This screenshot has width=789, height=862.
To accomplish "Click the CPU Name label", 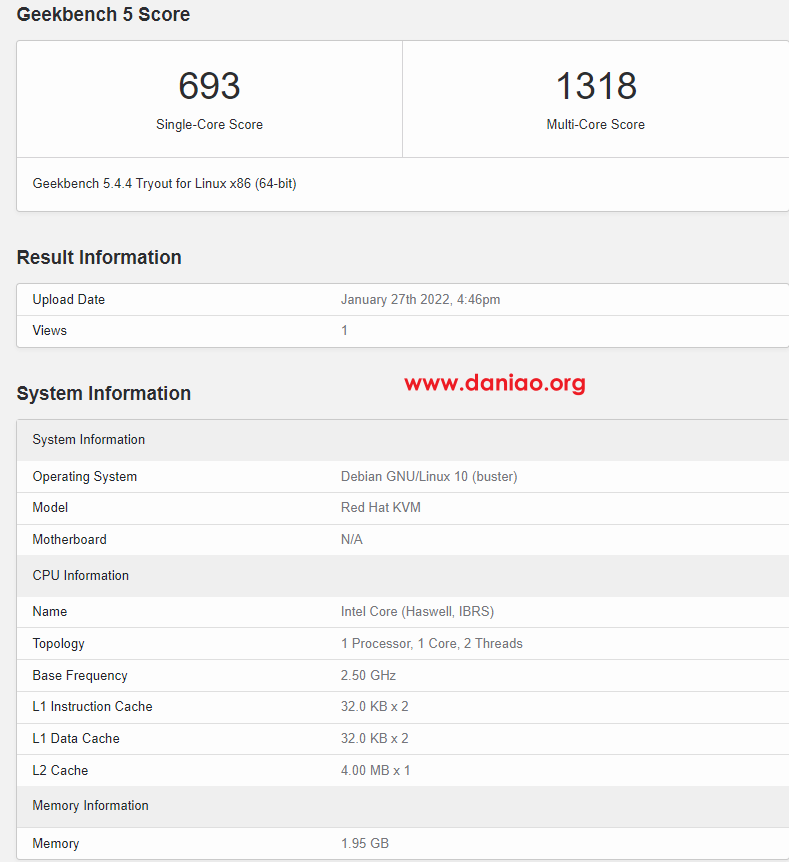I will click(49, 611).
